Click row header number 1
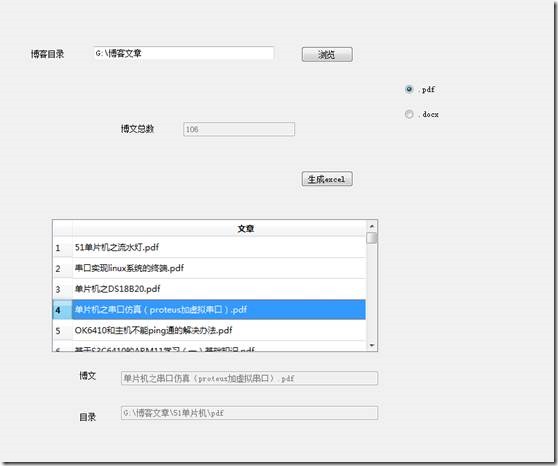 [63, 247]
